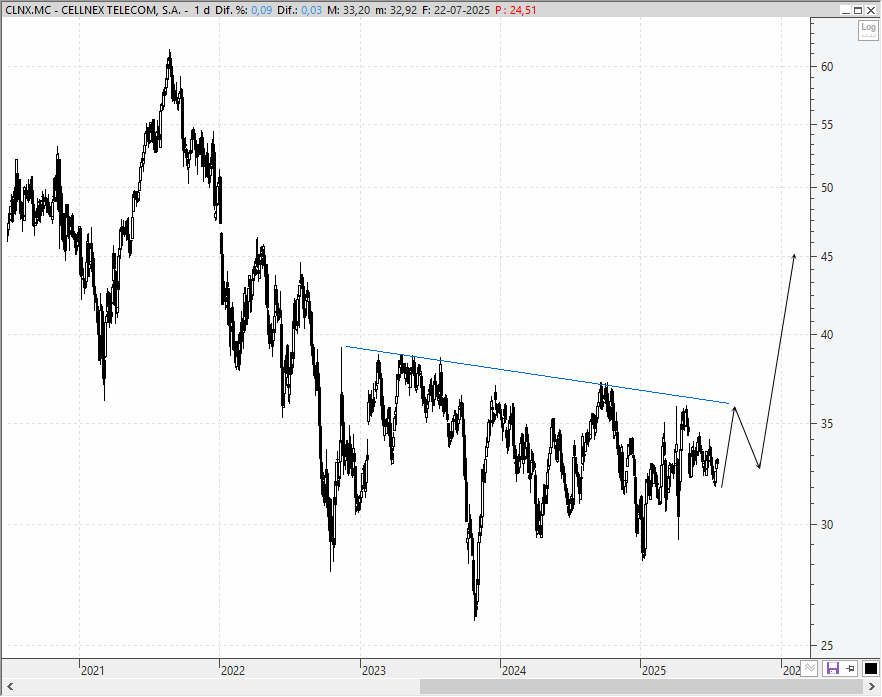Viewport: 882px width, 697px height.
Task: Click the 45 price axis label
Action: tap(826, 257)
